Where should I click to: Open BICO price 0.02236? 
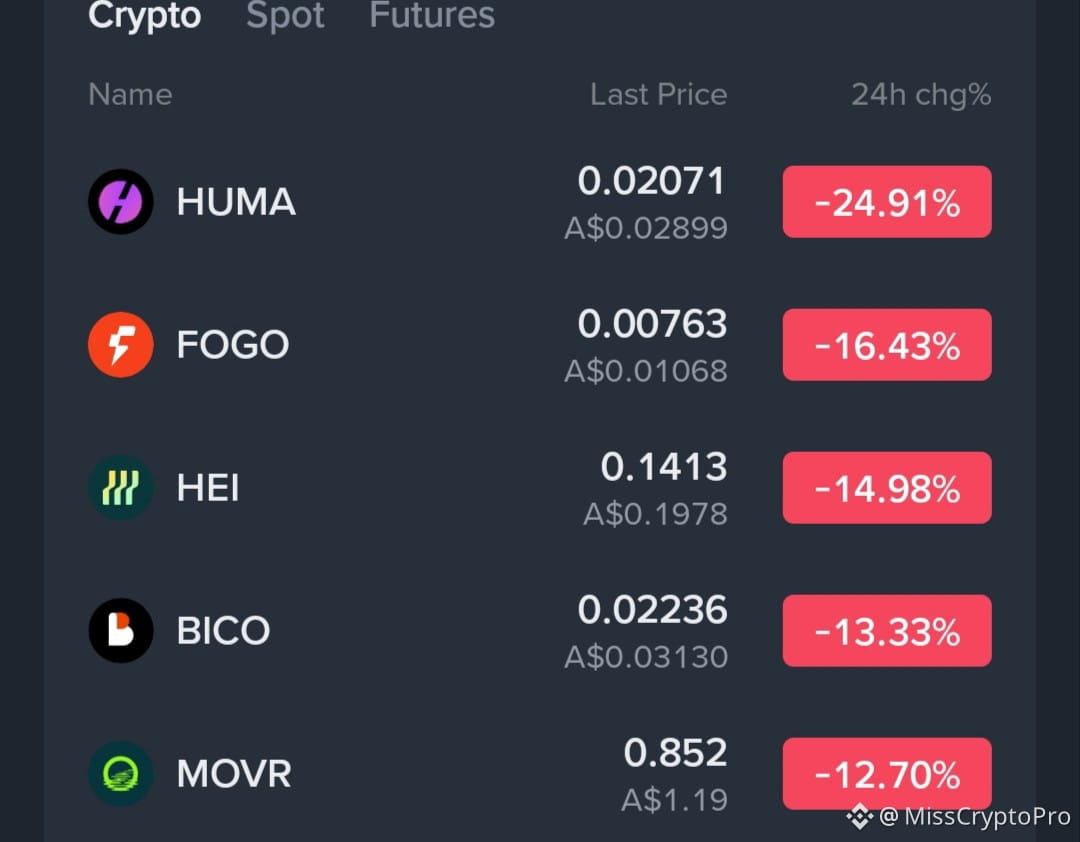652,610
